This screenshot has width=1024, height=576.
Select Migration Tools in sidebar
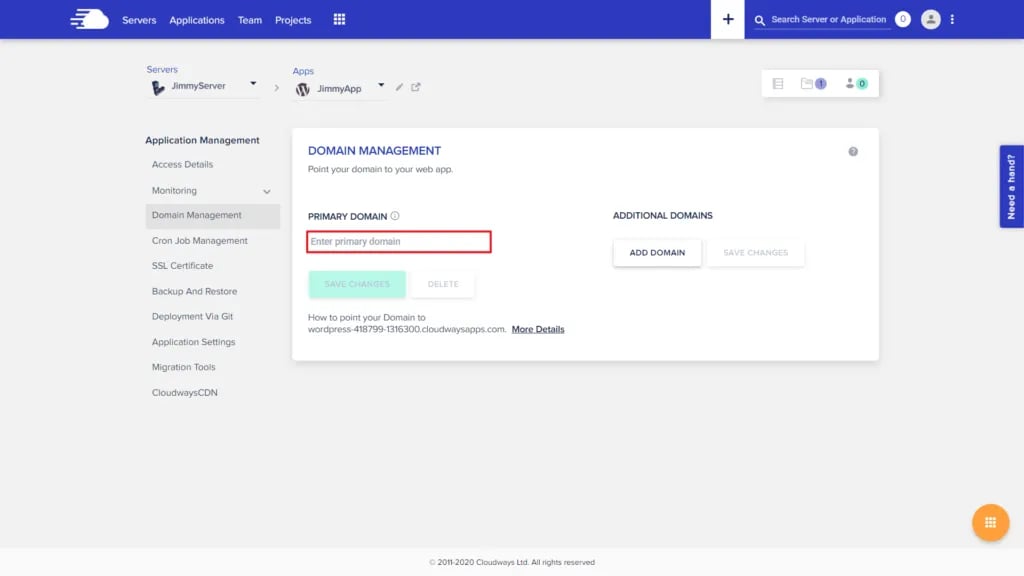point(184,367)
